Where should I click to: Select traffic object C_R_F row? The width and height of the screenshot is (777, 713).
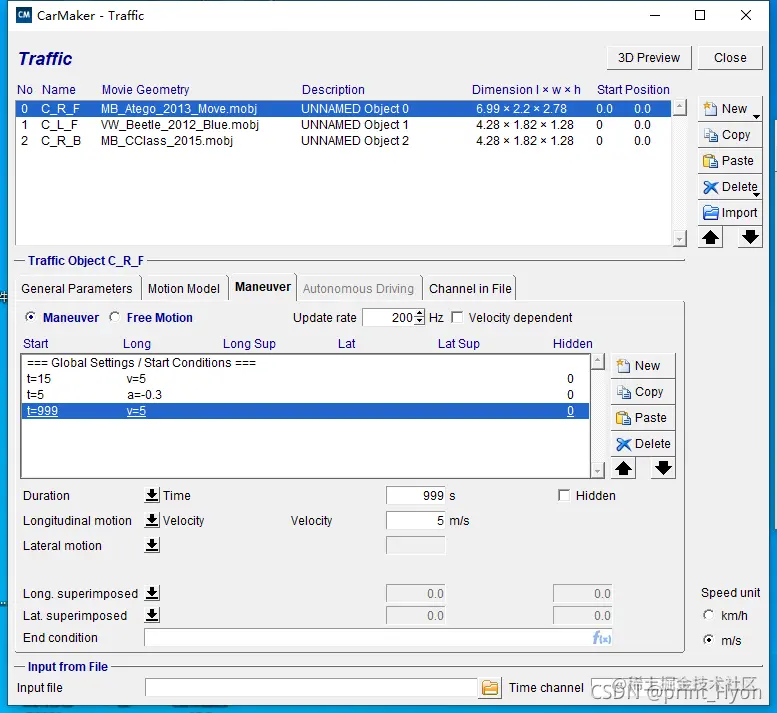pyautogui.click(x=343, y=109)
